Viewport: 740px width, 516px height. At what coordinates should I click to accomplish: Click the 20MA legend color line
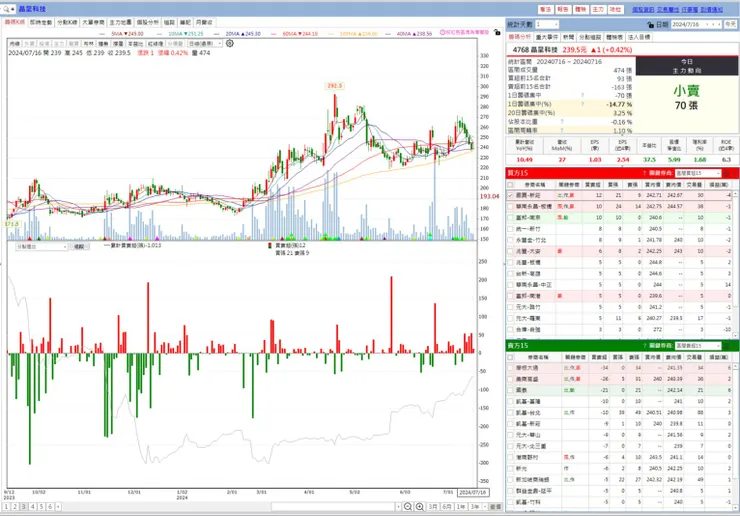click(x=217, y=34)
